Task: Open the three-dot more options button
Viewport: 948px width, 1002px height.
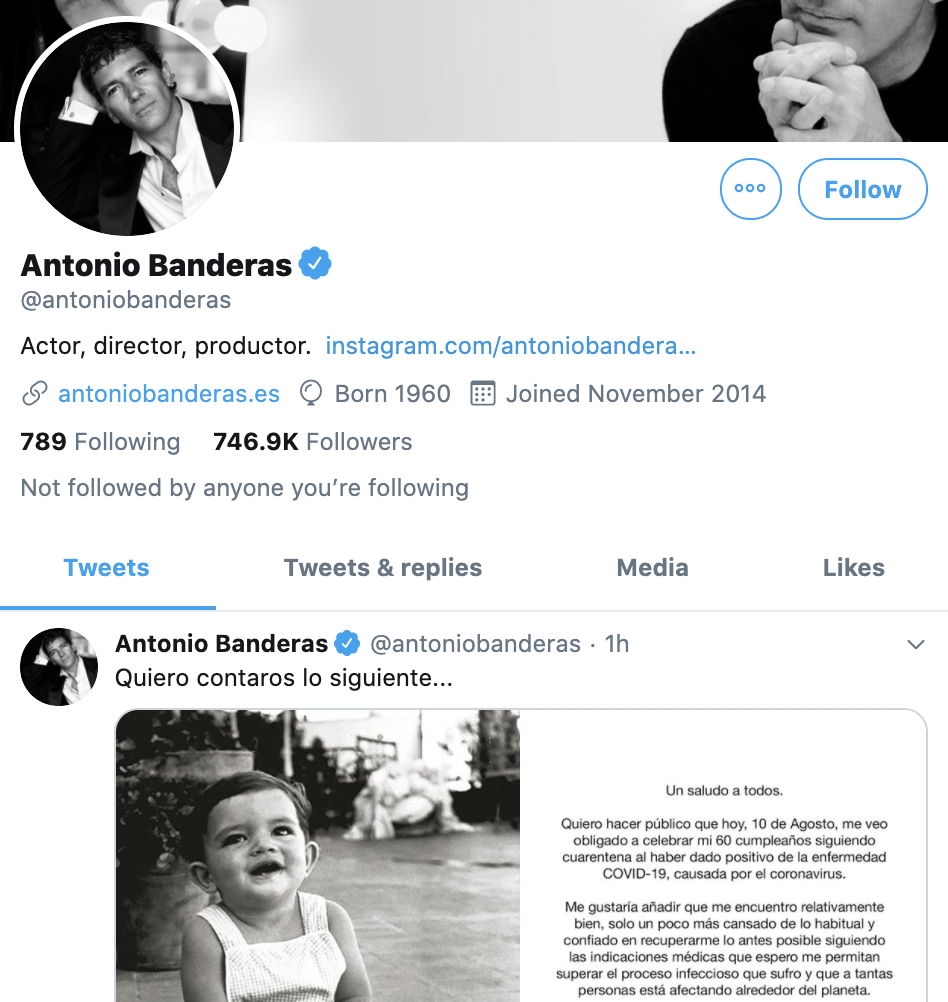Action: (750, 189)
